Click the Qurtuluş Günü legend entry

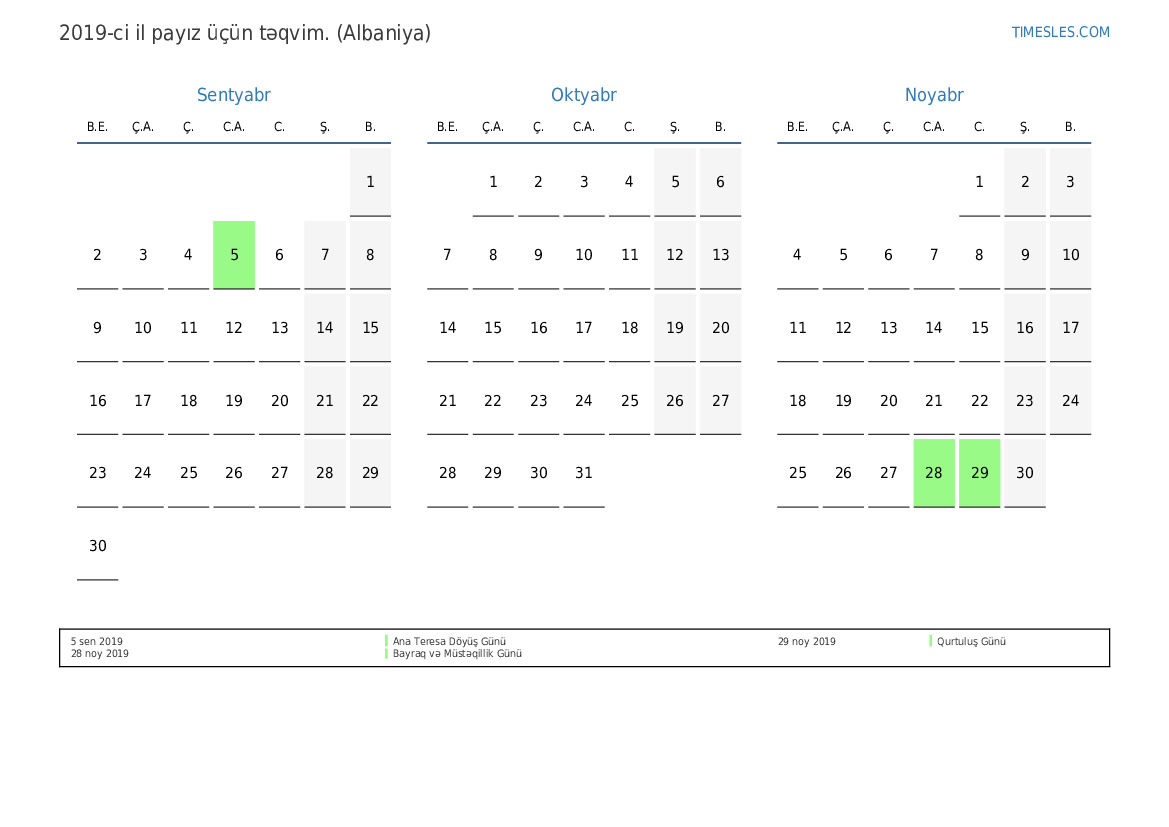coord(971,642)
